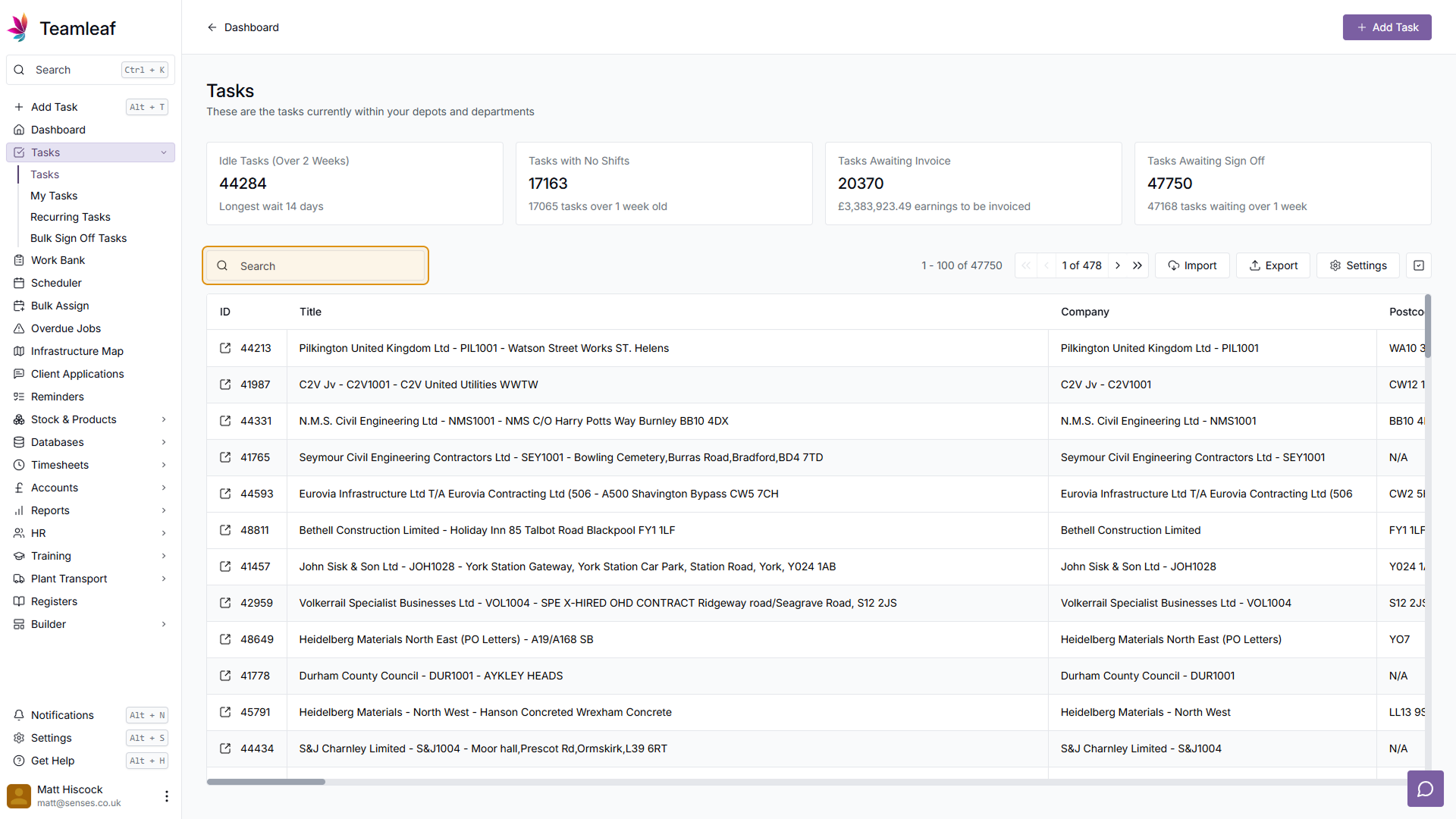Click the Export button
The height and width of the screenshot is (819, 1456).
1273,265
